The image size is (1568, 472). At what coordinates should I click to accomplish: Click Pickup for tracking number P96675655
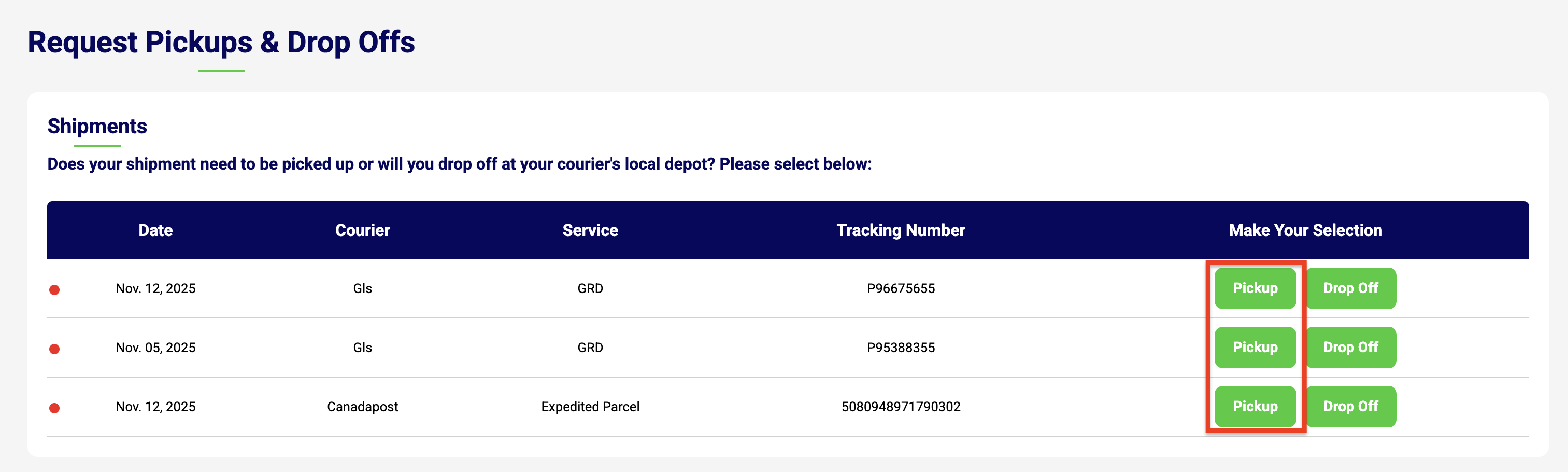[x=1255, y=288]
